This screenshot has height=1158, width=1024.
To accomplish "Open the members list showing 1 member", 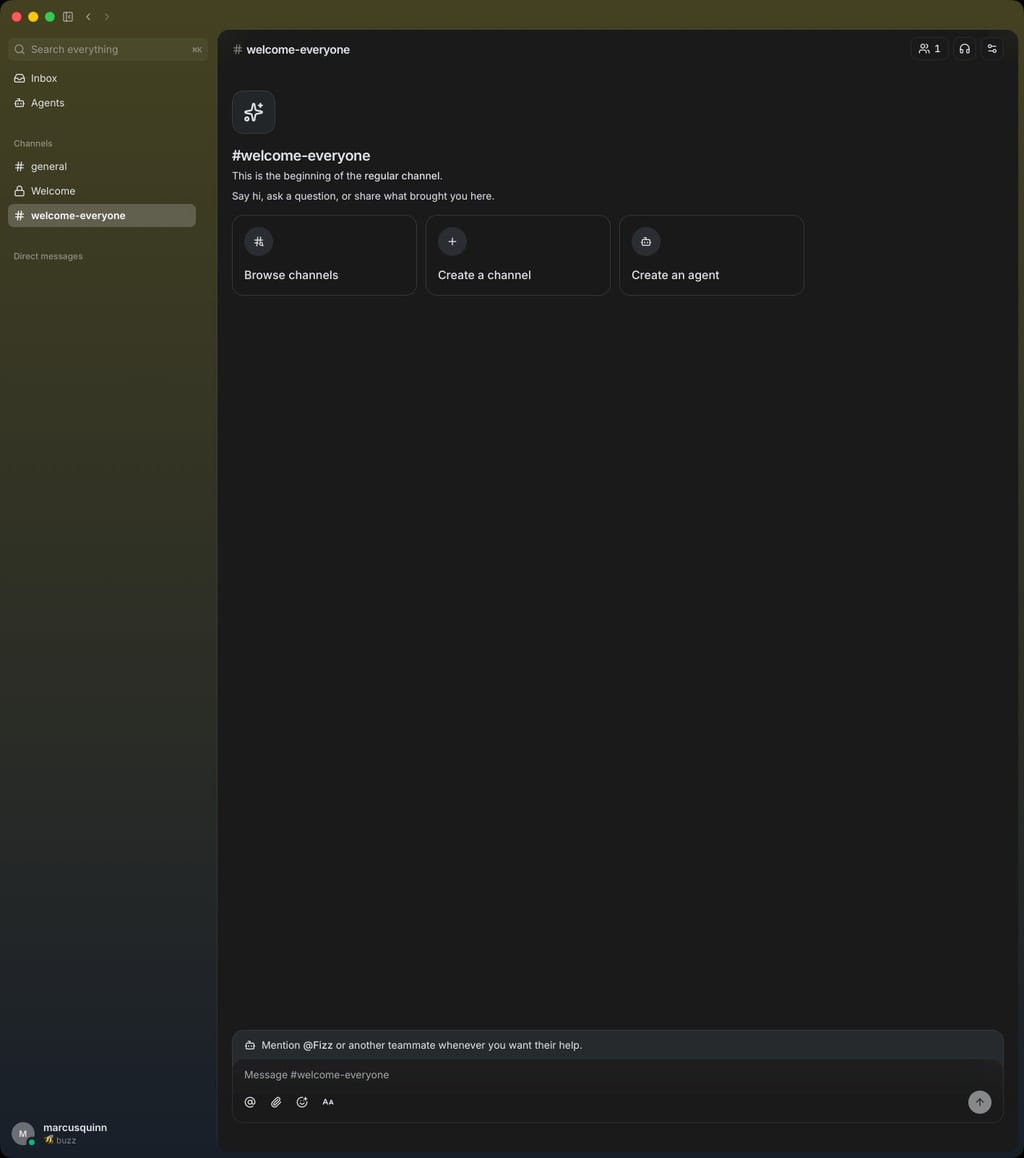I will (x=929, y=49).
